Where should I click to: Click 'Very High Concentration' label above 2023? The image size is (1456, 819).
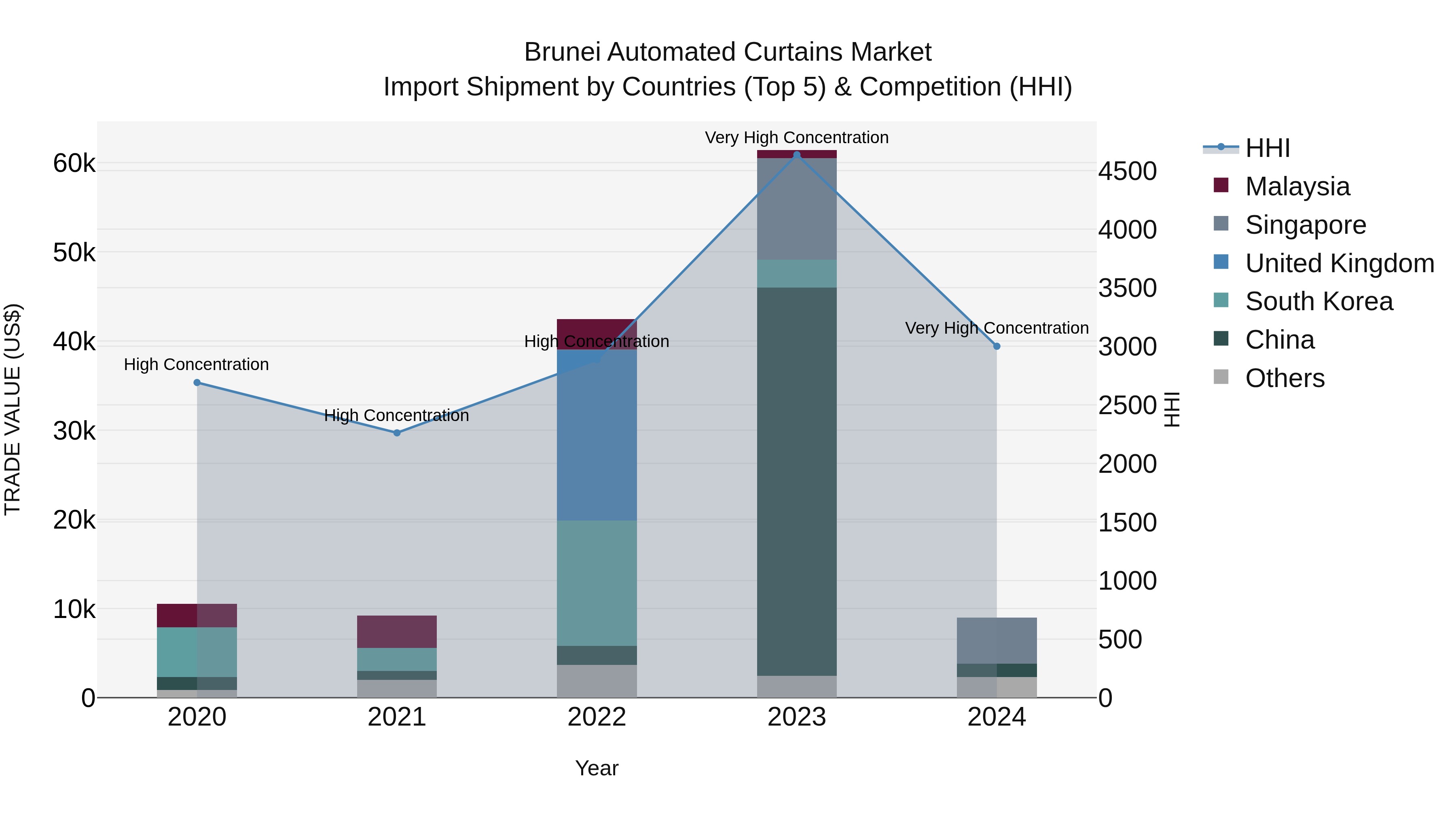(x=797, y=138)
